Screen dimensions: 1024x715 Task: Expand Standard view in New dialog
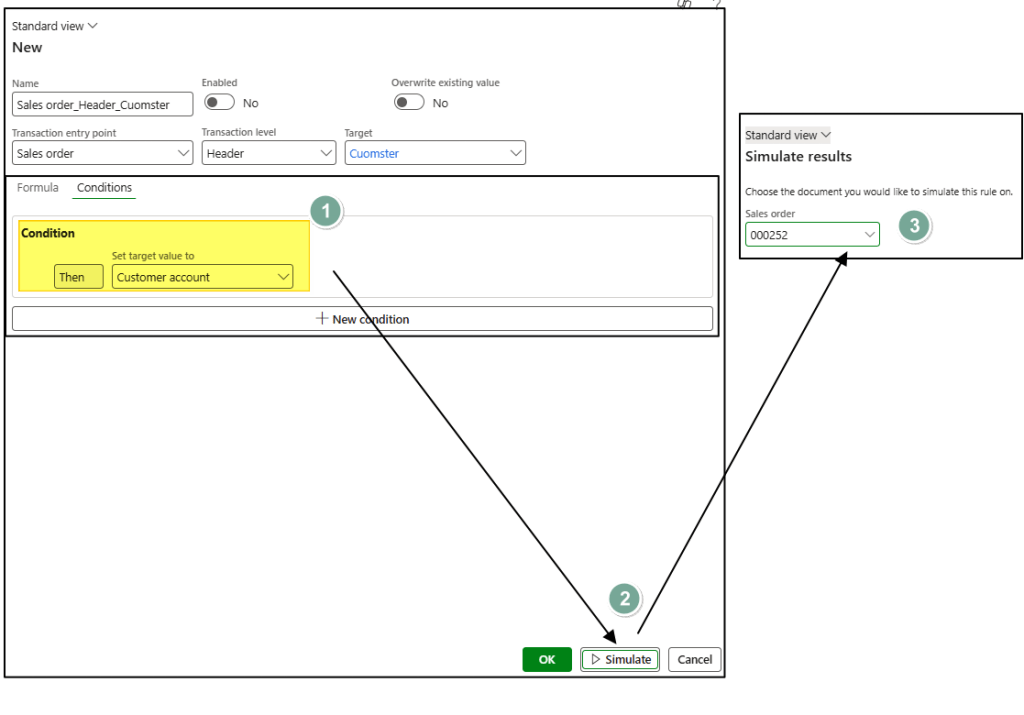[55, 26]
